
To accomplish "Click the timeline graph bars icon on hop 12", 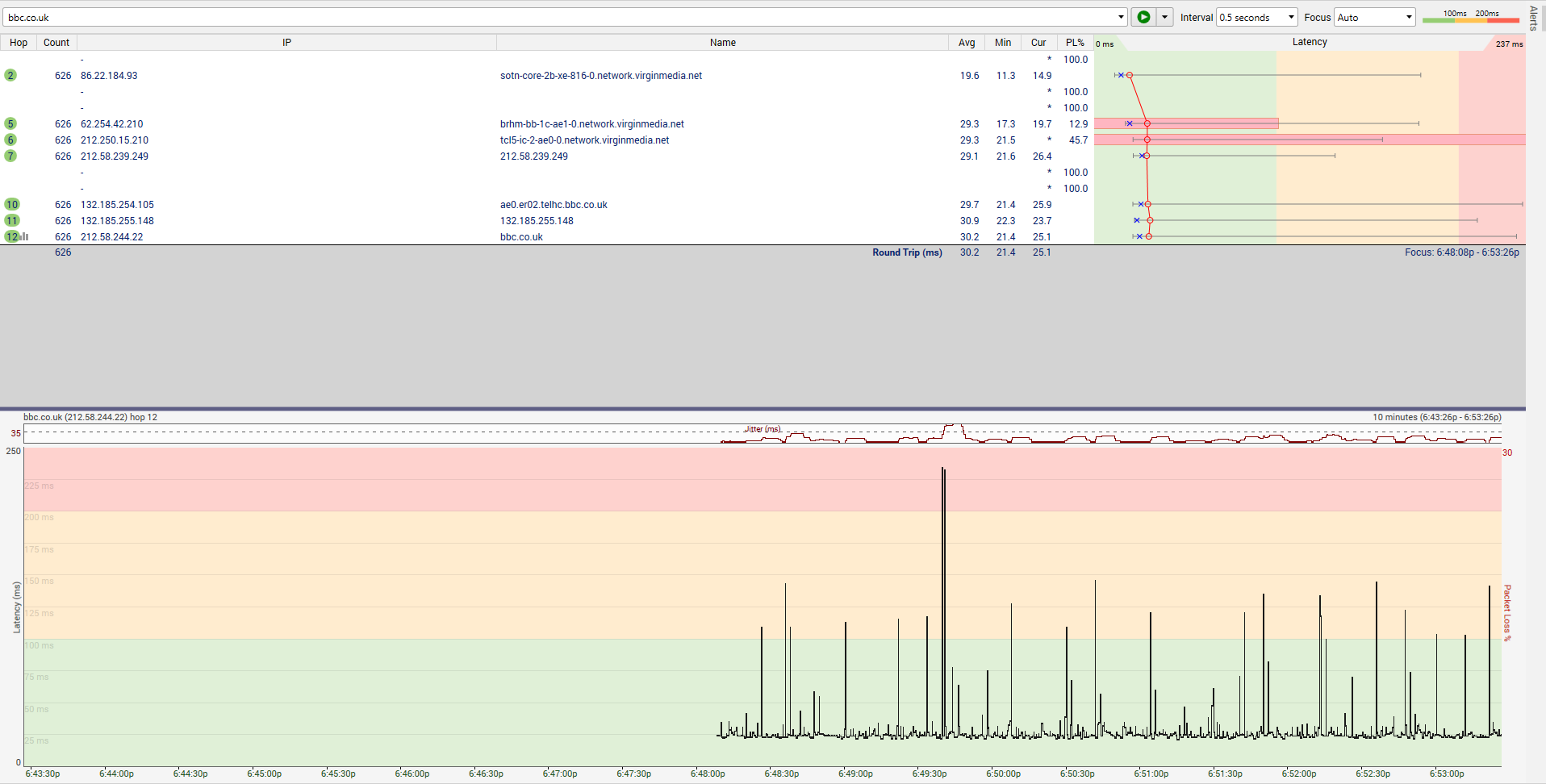I will [25, 236].
